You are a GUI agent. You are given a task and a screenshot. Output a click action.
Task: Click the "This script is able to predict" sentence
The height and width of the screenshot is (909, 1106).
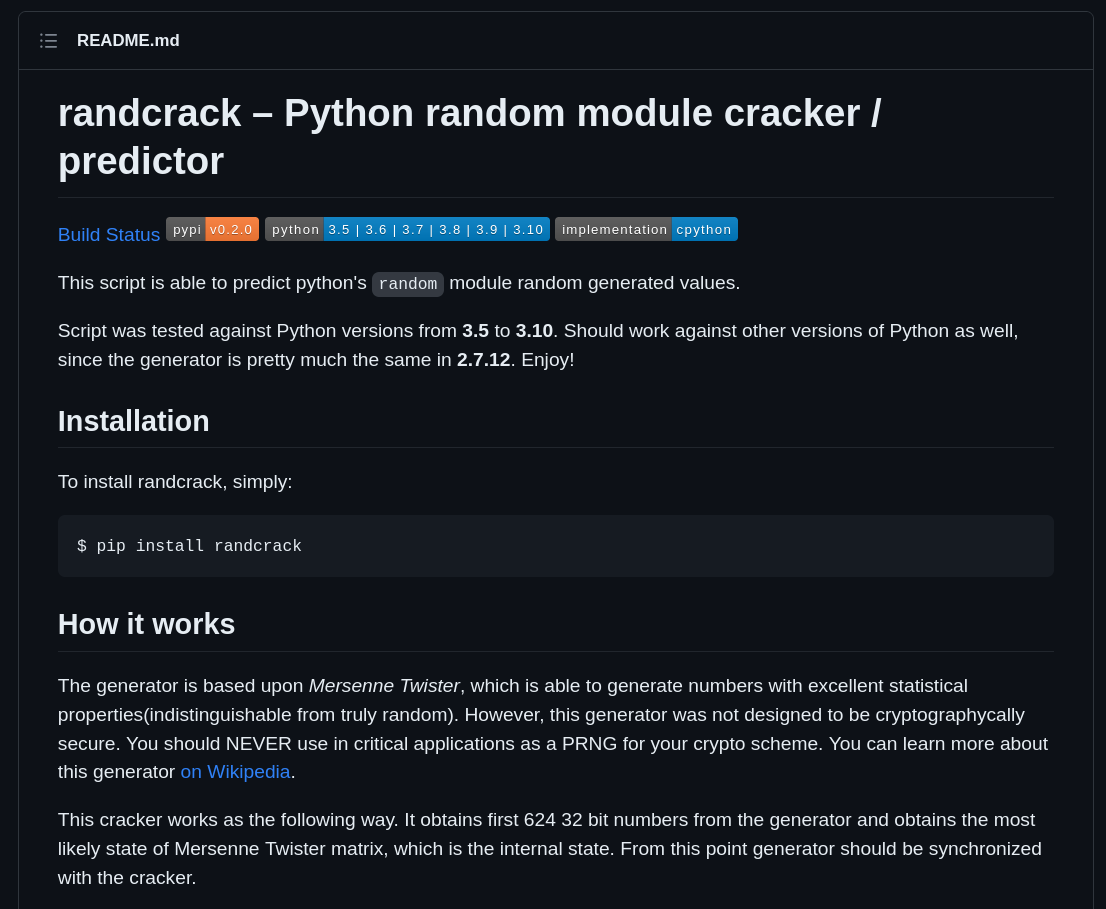point(212,283)
